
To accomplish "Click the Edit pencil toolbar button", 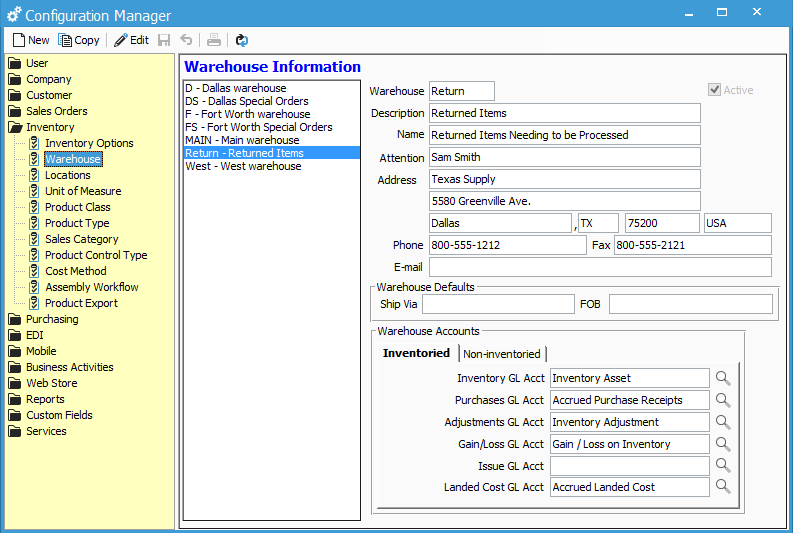I will (131, 40).
